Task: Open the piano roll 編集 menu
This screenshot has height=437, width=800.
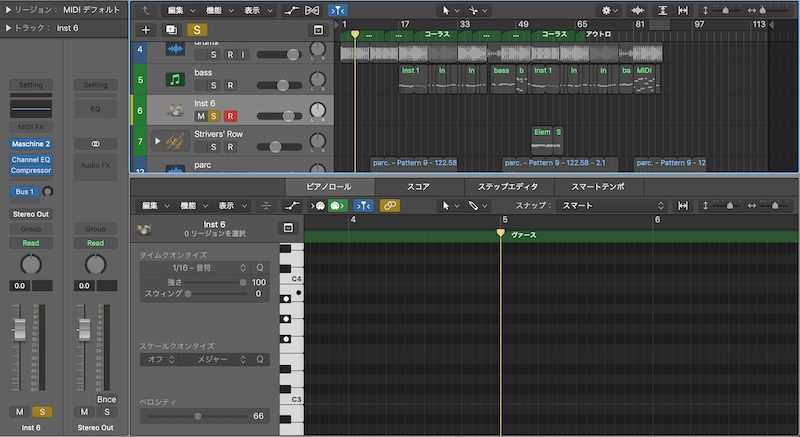Action: tap(156, 205)
